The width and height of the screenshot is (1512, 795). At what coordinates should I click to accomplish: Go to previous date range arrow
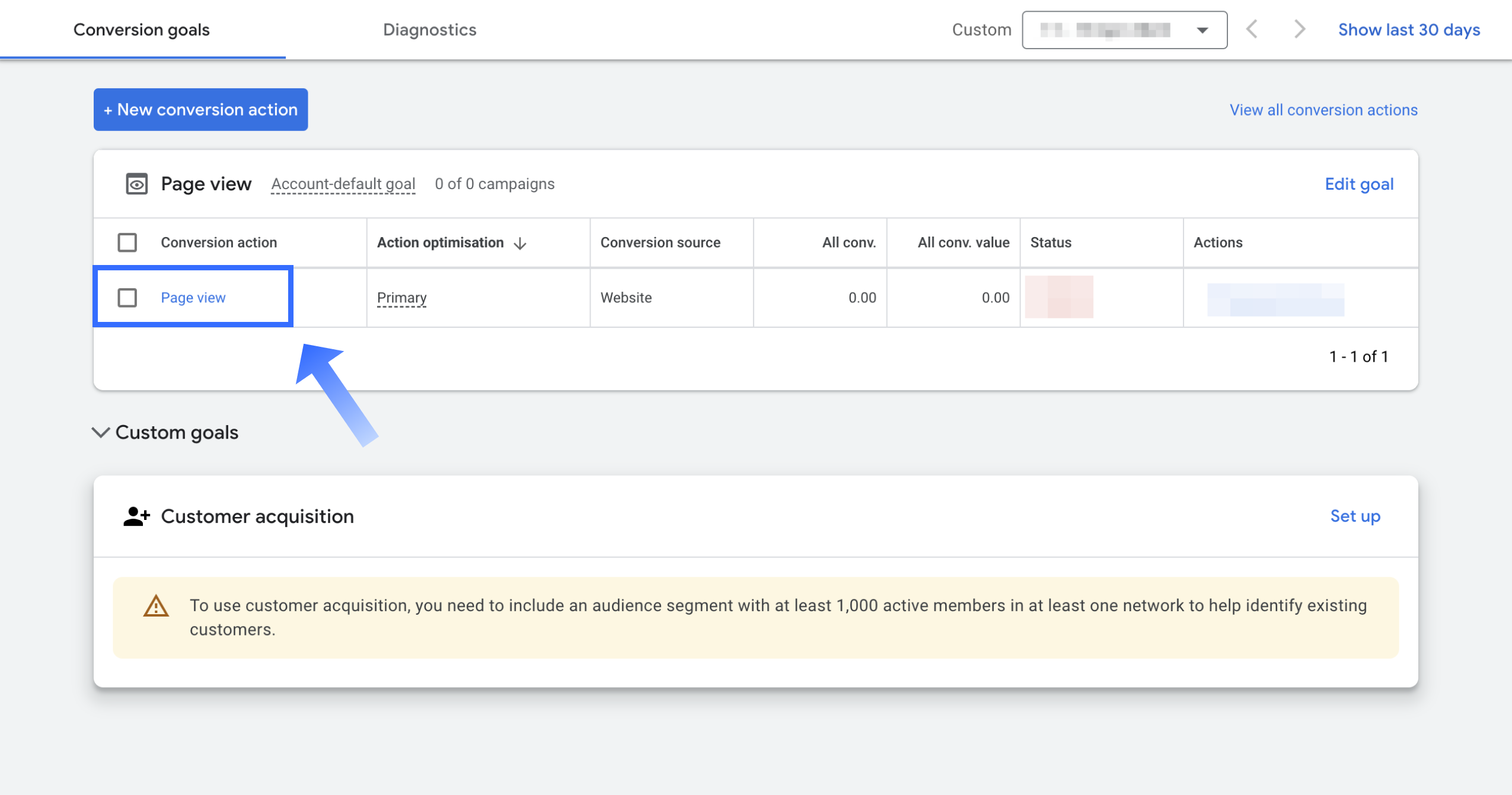1252,29
